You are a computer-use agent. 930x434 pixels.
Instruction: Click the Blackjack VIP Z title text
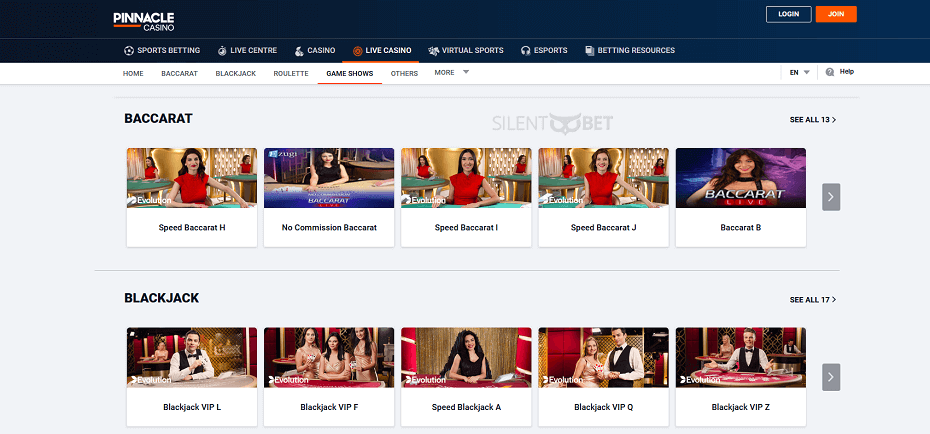click(741, 407)
